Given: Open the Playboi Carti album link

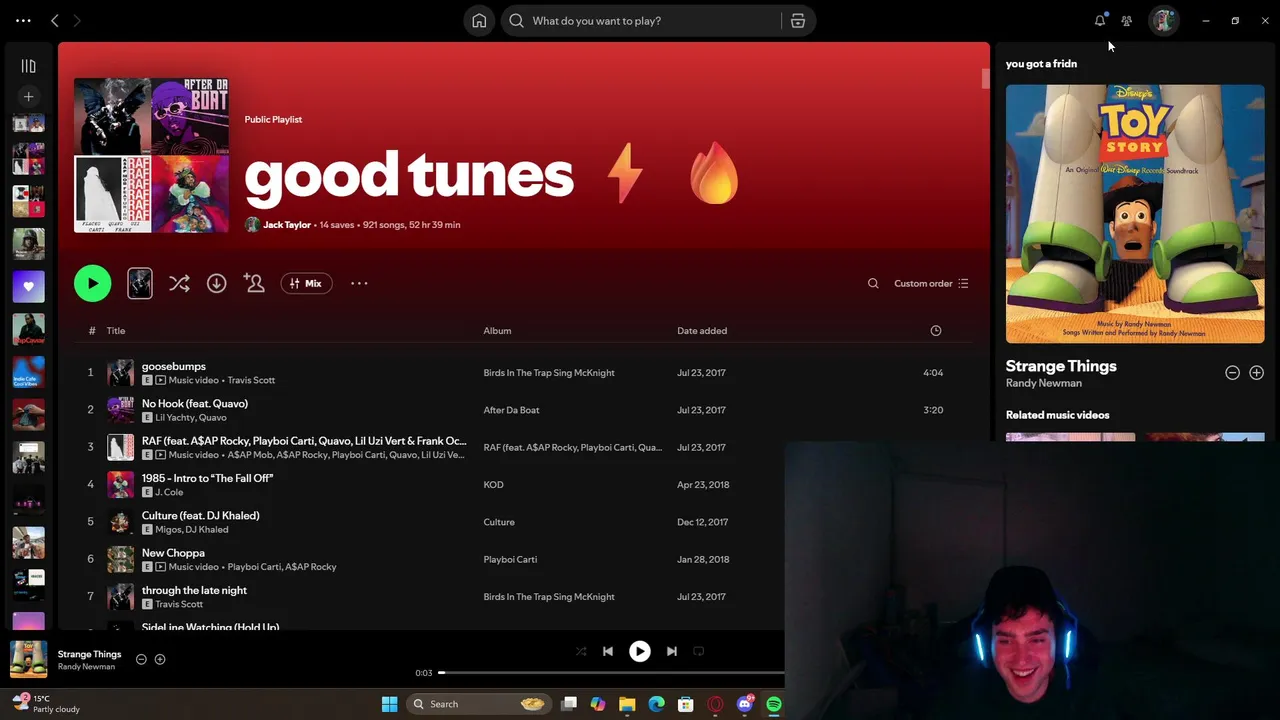Looking at the screenshot, I should point(510,560).
